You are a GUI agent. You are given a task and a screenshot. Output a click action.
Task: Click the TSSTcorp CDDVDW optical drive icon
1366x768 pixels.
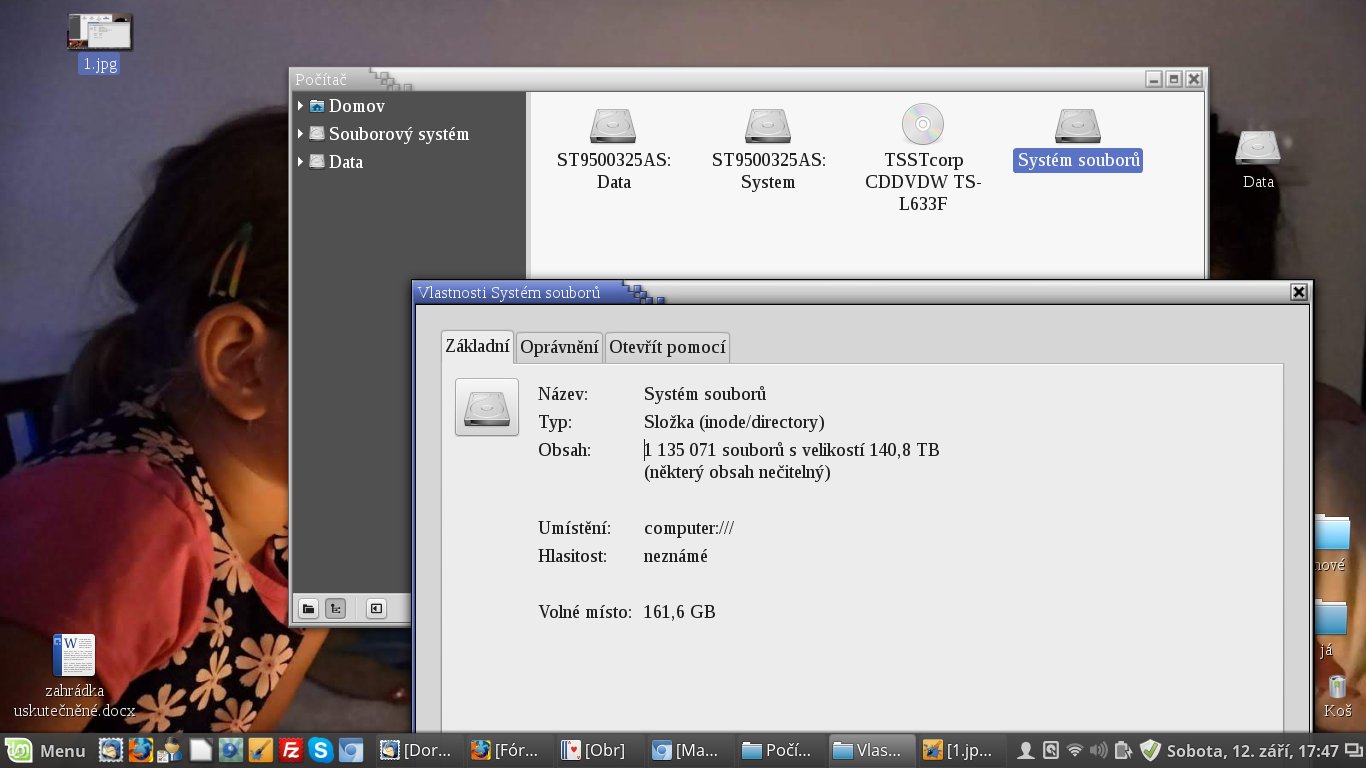click(922, 125)
